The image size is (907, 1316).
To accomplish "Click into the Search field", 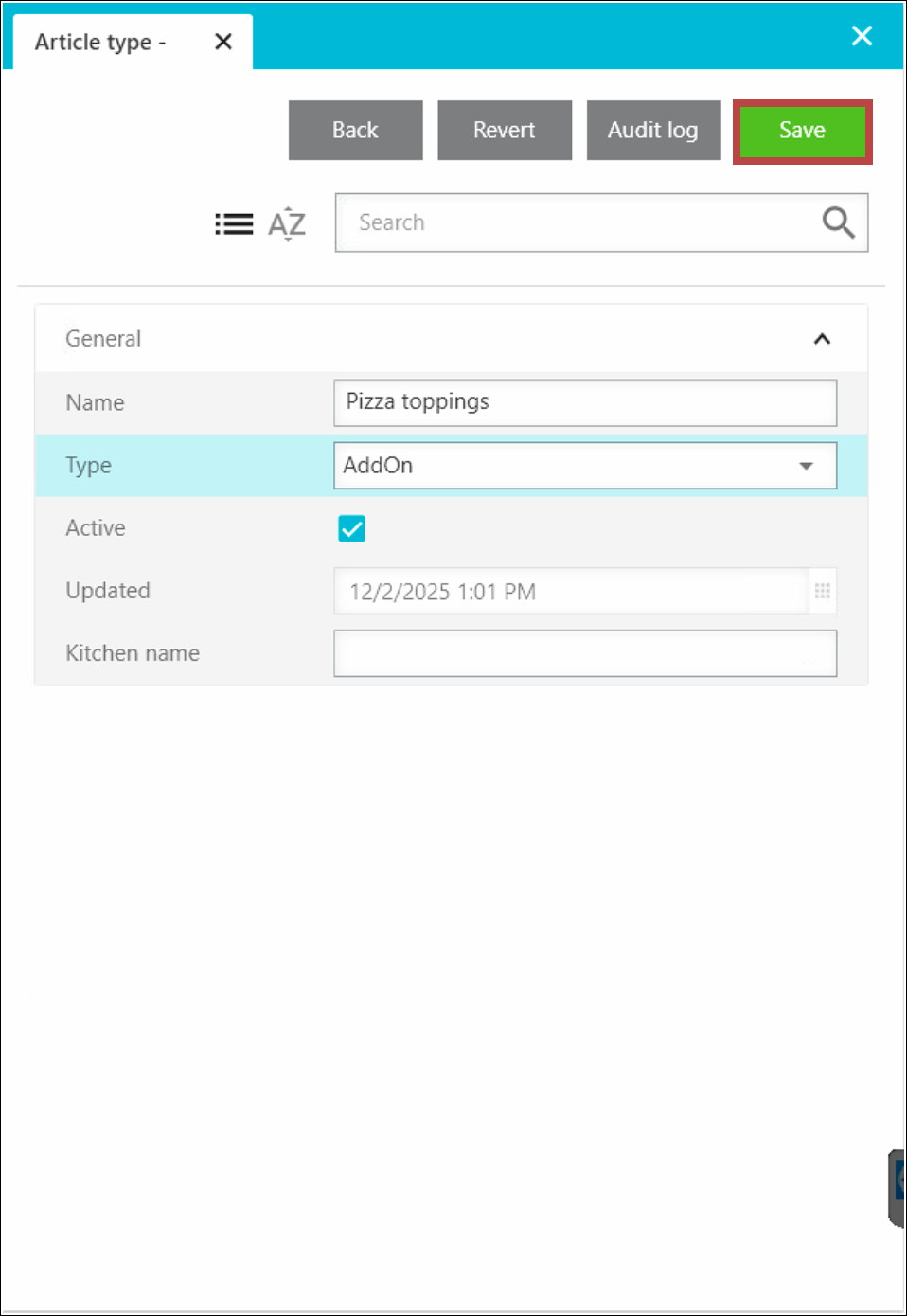I will (x=578, y=223).
